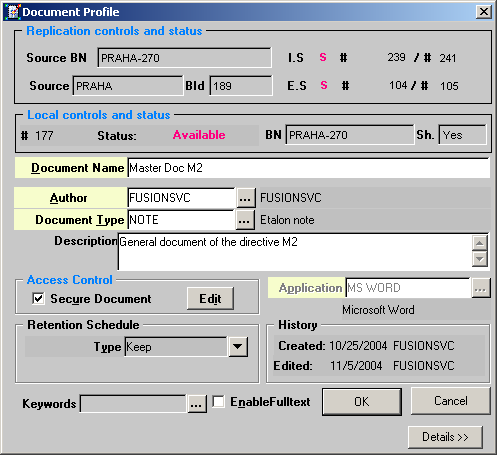Click Description scrollbar down arrow
Screen dimensions: 497x455
pos(480,259)
